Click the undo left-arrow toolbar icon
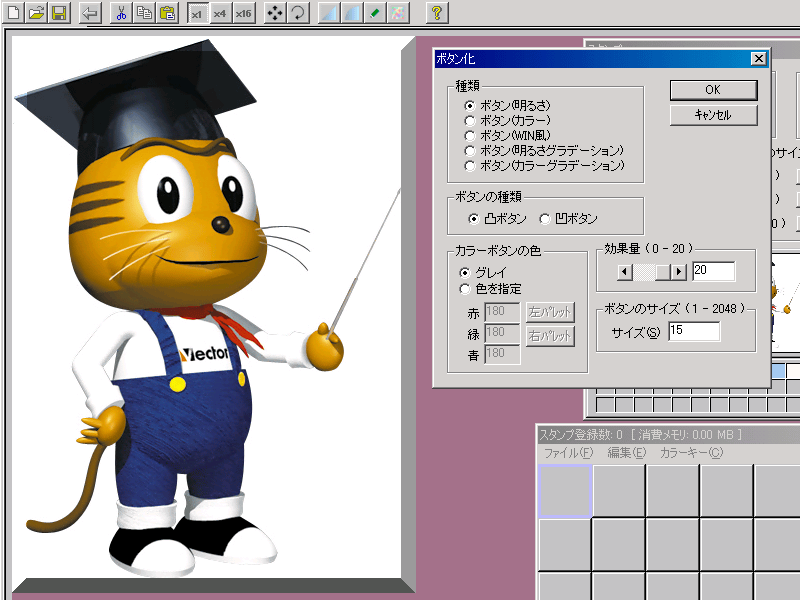The width and height of the screenshot is (800, 600). pos(90,12)
